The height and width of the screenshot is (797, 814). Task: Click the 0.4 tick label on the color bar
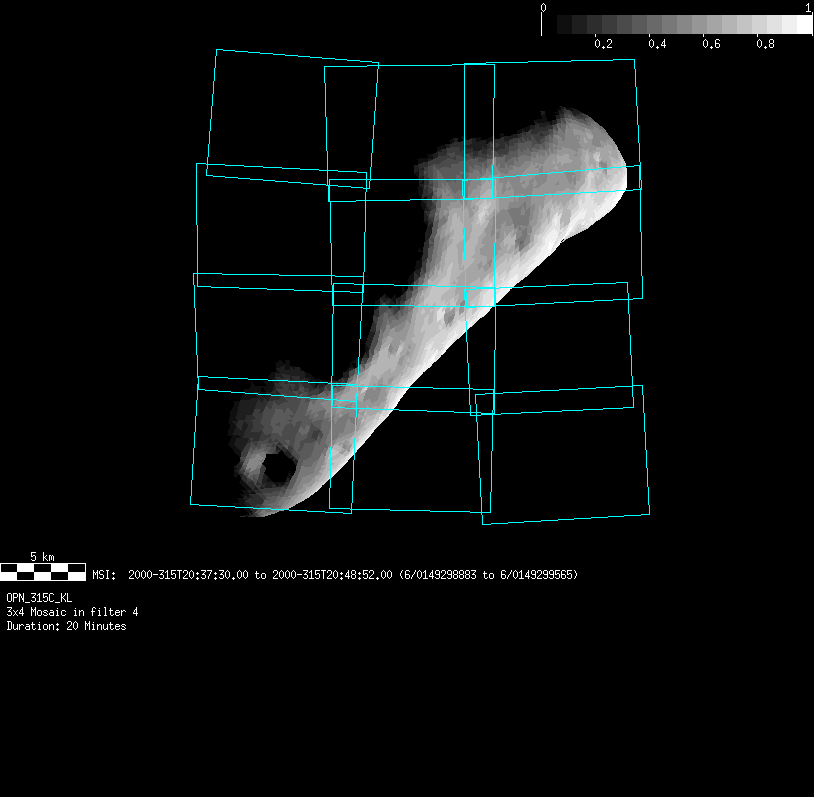click(x=657, y=45)
